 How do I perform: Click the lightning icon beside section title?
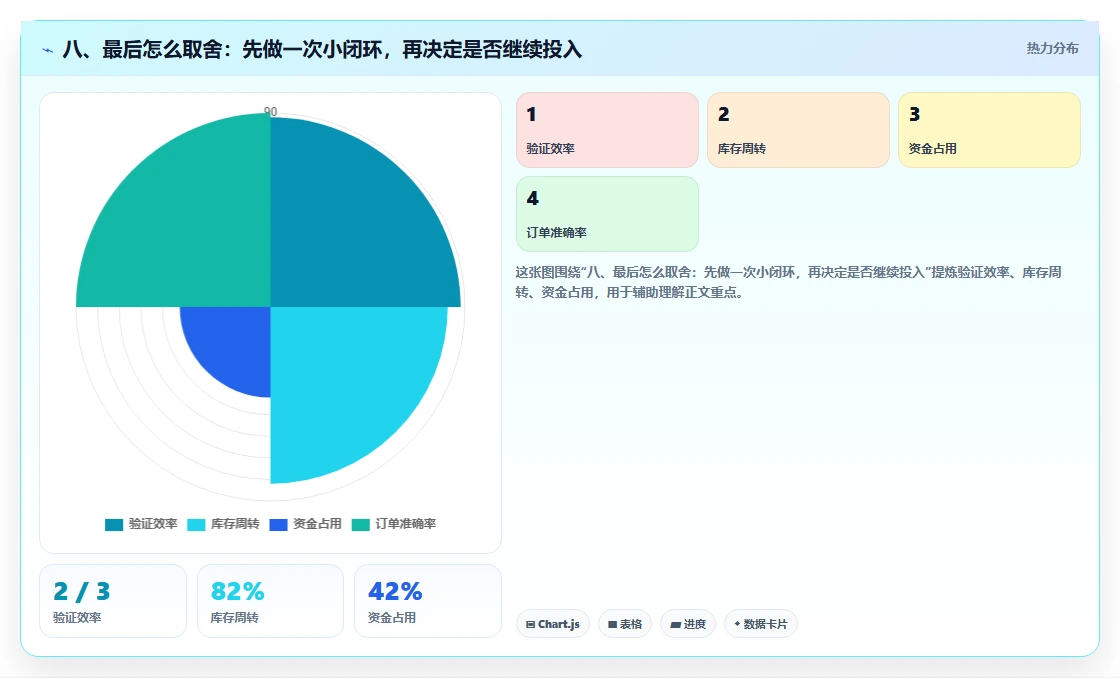pos(48,50)
